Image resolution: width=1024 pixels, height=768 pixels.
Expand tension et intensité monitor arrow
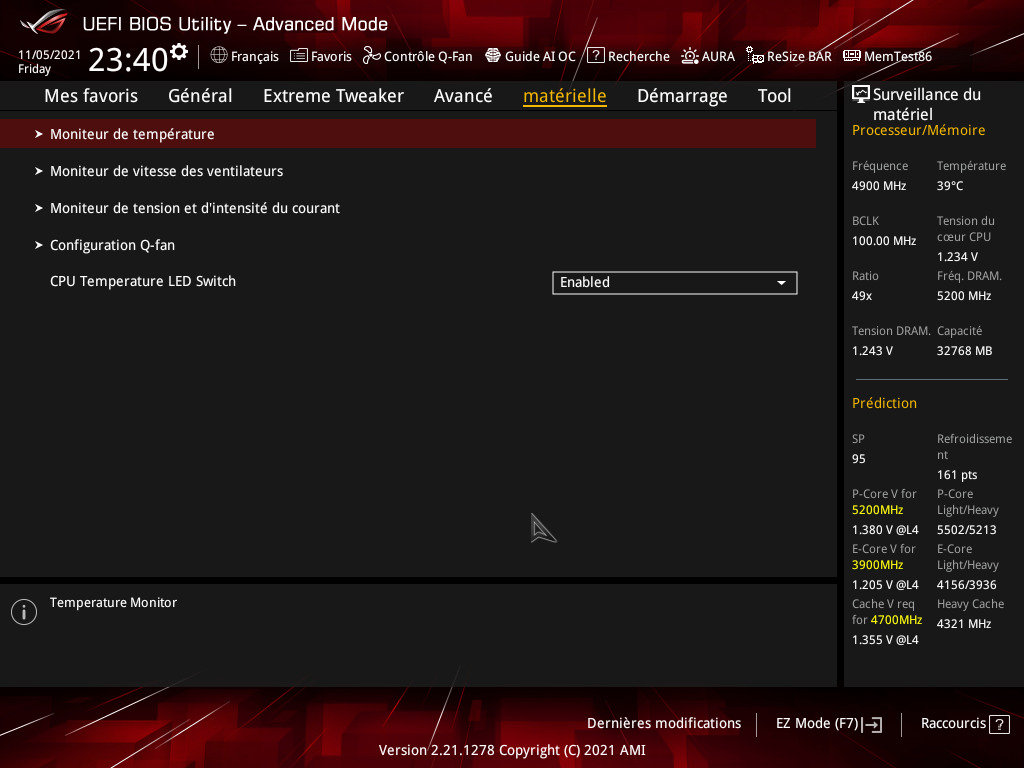(x=39, y=208)
